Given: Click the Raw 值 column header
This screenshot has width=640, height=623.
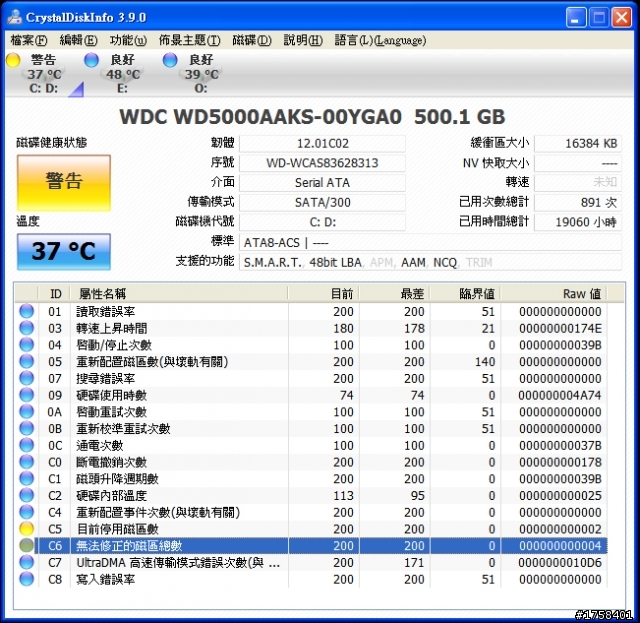Looking at the screenshot, I should pyautogui.click(x=554, y=294).
